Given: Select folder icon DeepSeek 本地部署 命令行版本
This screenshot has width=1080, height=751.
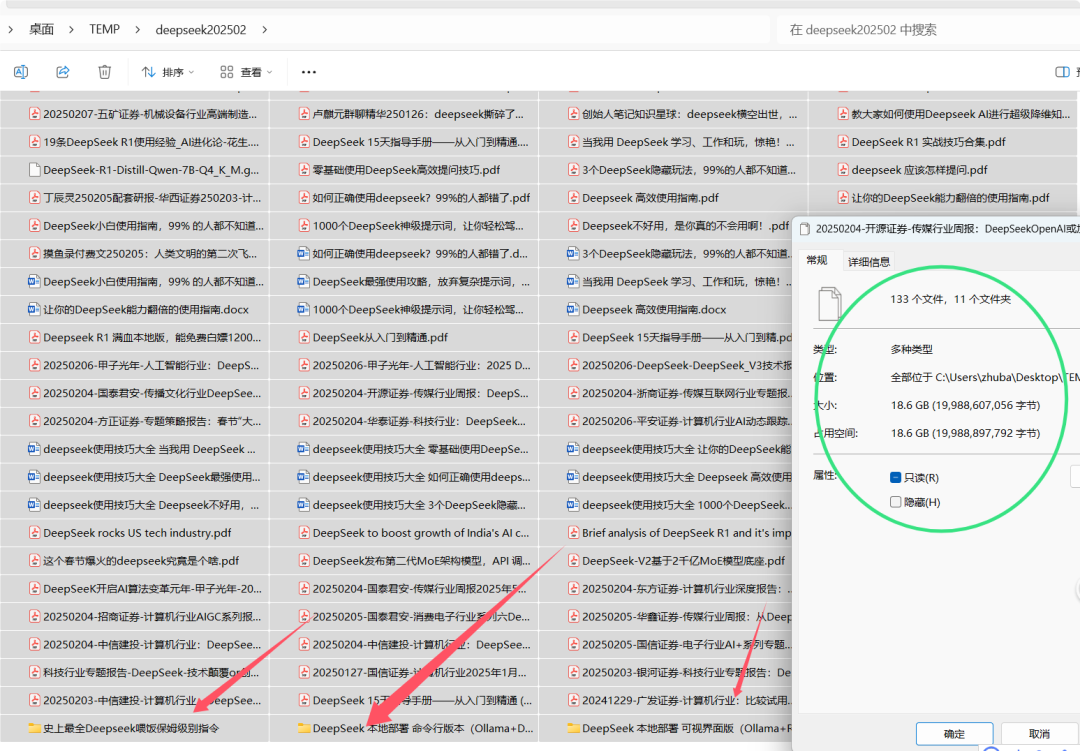Looking at the screenshot, I should click(x=304, y=728).
